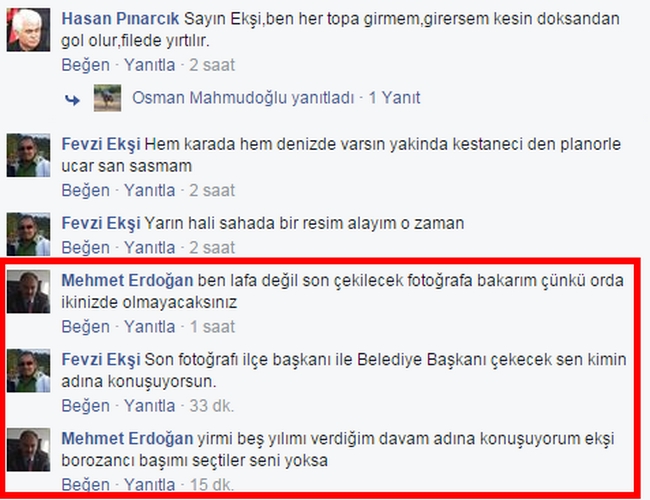
Task: Click the '15 dk.' timestamp link
Action: coord(211,485)
